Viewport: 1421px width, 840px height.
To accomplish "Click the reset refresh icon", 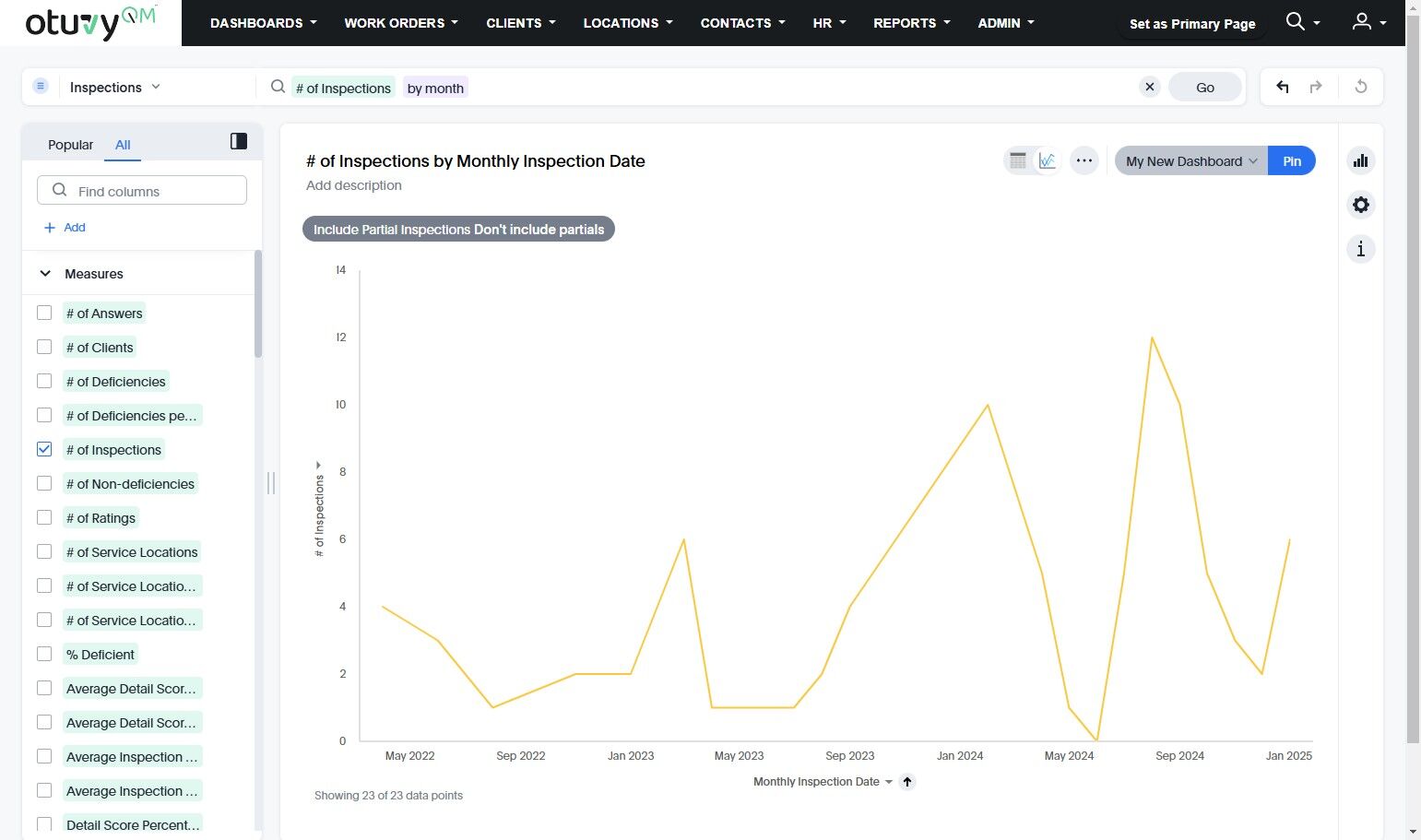I will point(1361,87).
